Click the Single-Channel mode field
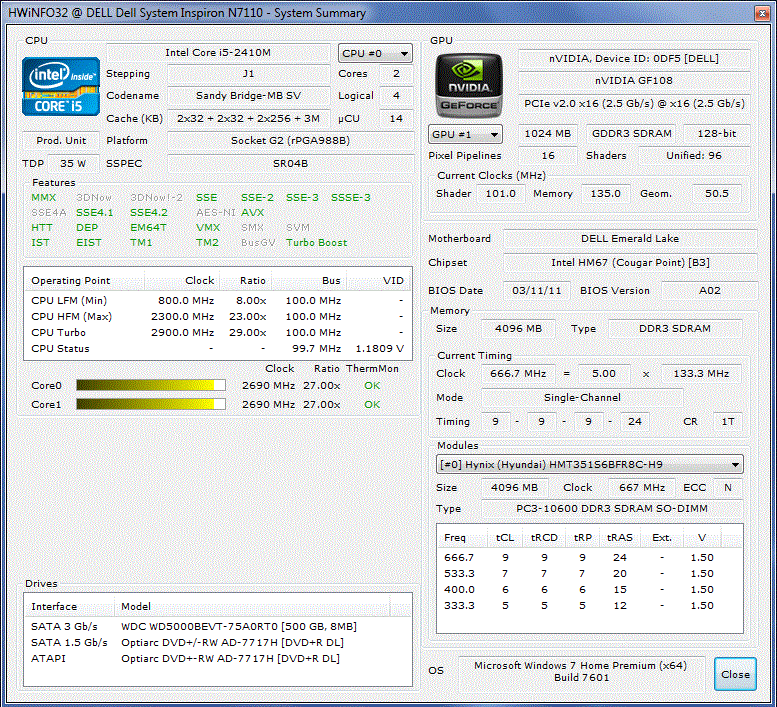 [582, 398]
